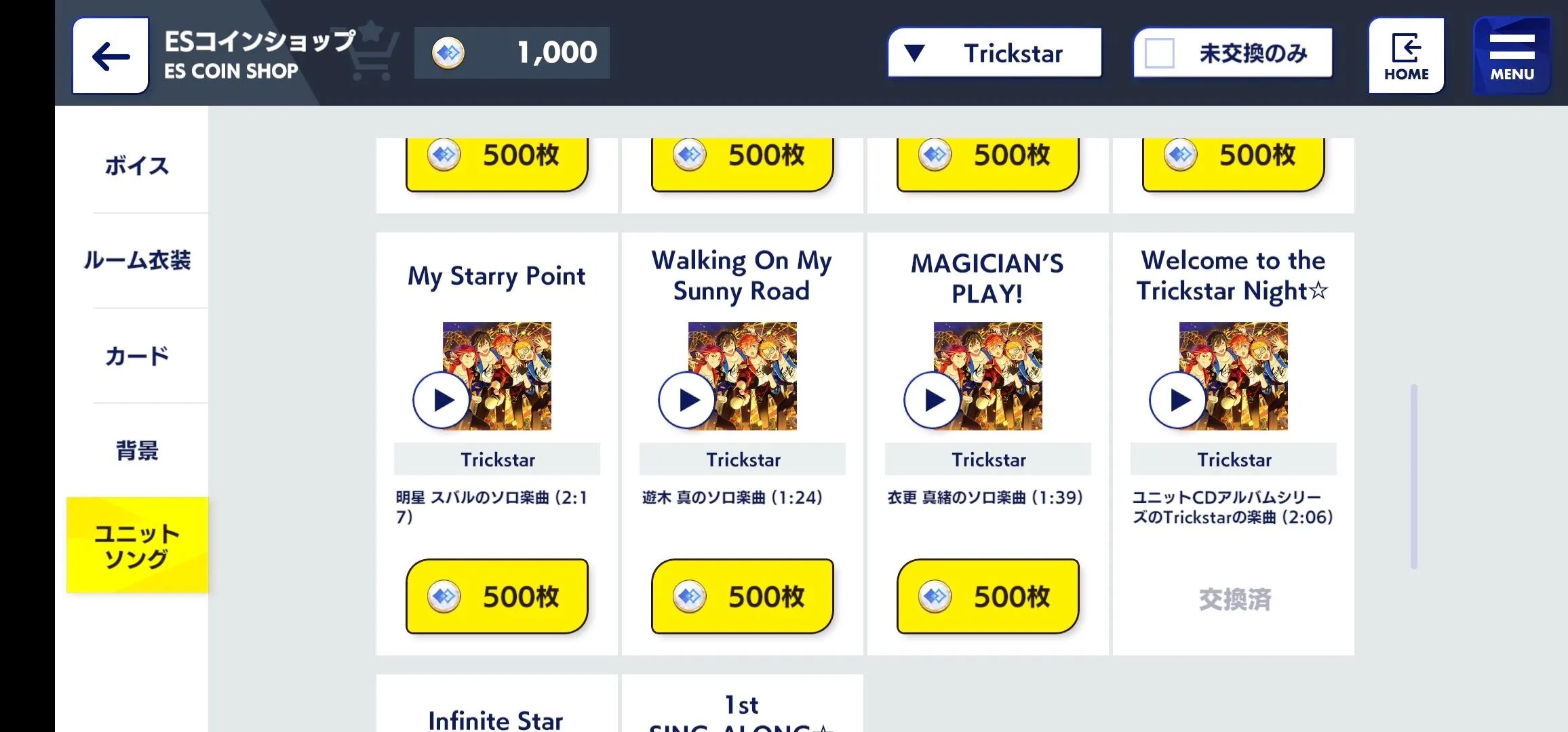The width and height of the screenshot is (1568, 732).
Task: Open the MENU hamburger icon
Action: pyautogui.click(x=1512, y=56)
